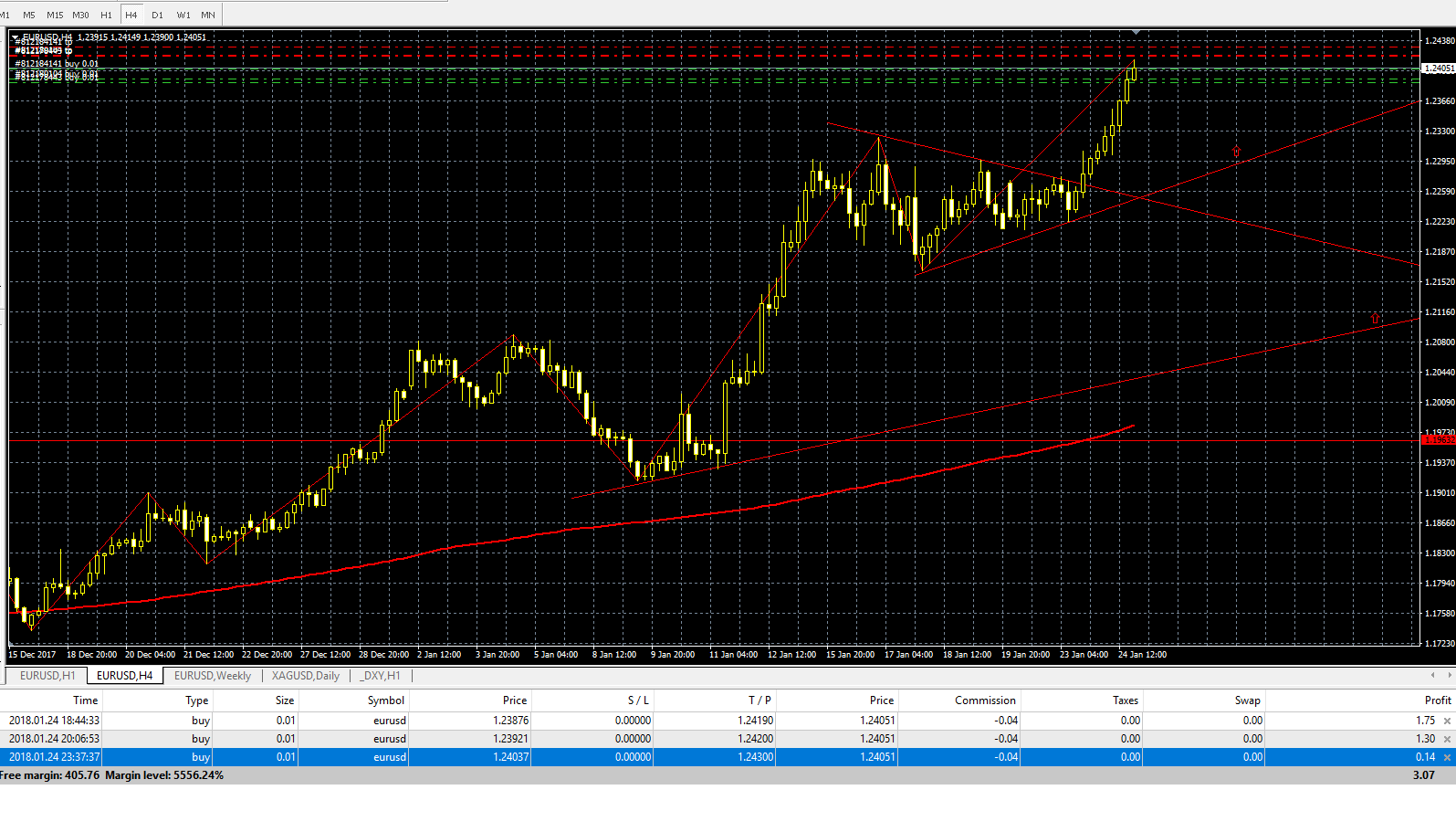Click the left chart-tabs scroll arrow

1432,675
